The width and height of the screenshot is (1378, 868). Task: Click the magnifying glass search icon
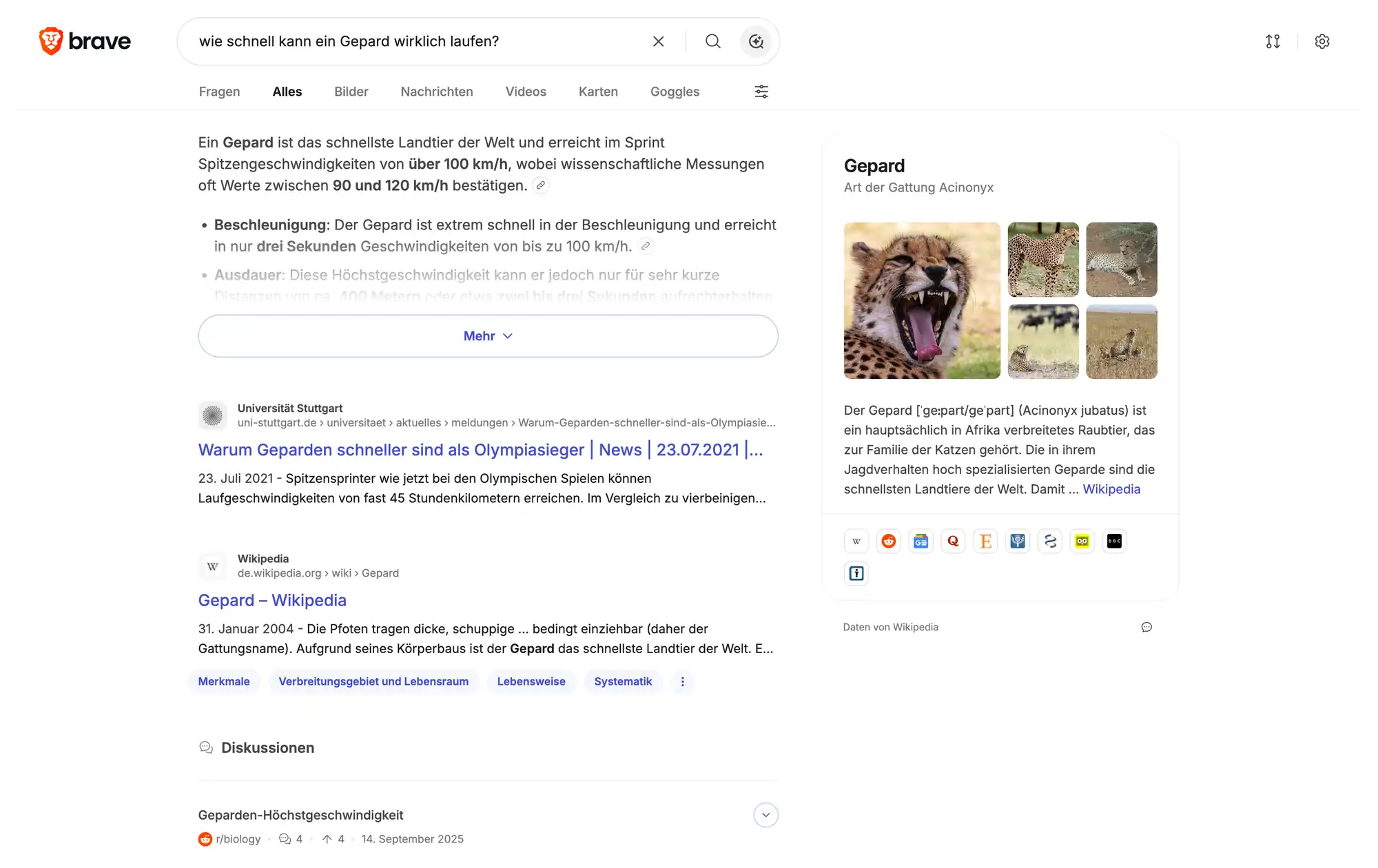click(713, 41)
